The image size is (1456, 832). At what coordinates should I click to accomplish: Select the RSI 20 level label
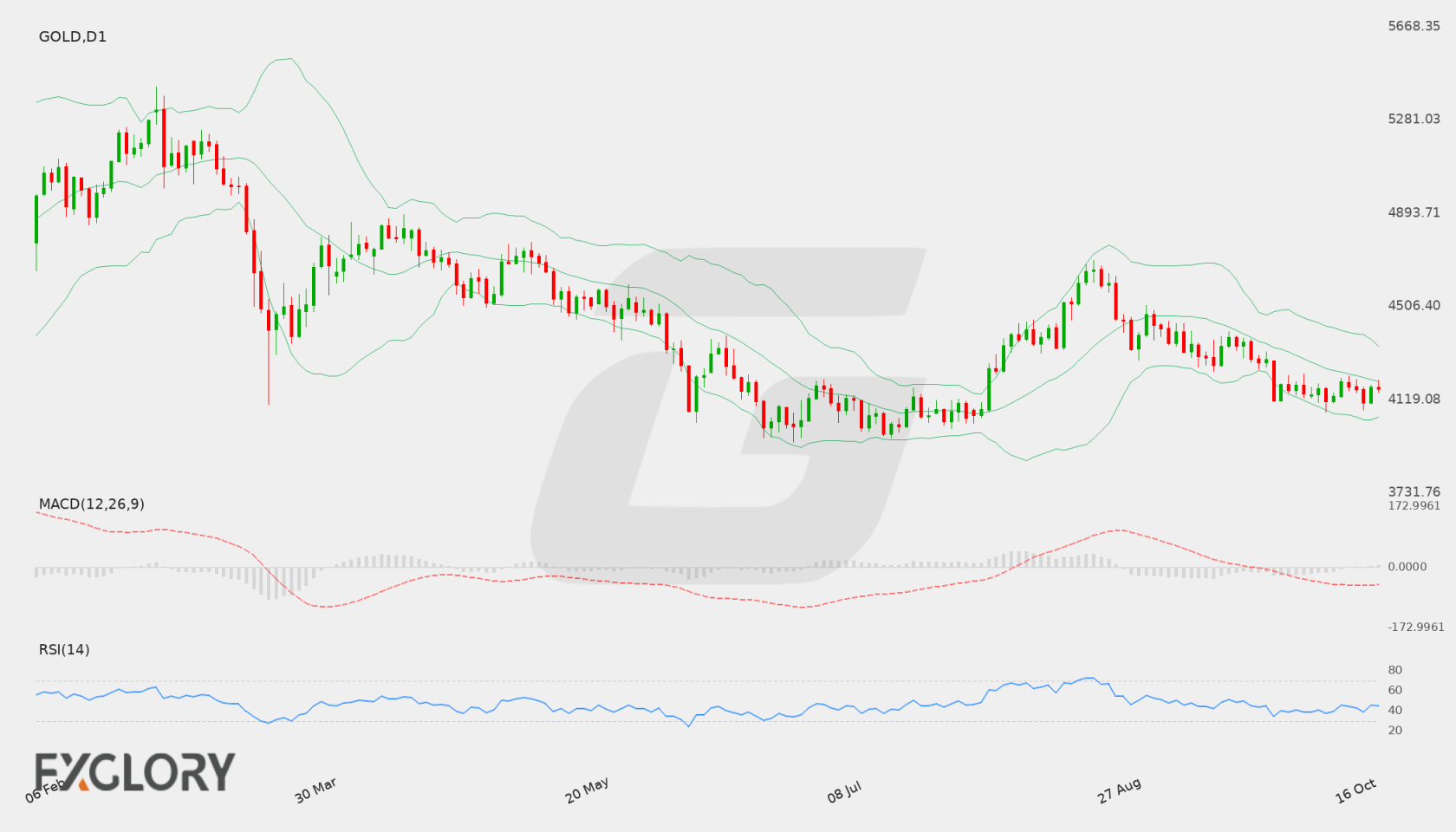tap(1395, 730)
